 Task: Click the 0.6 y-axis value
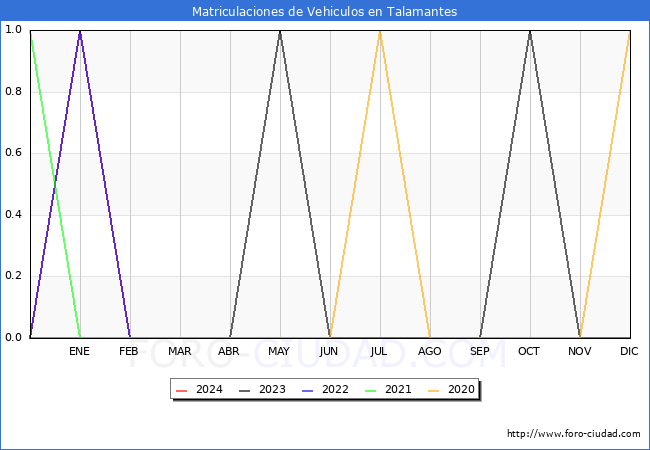point(13,152)
